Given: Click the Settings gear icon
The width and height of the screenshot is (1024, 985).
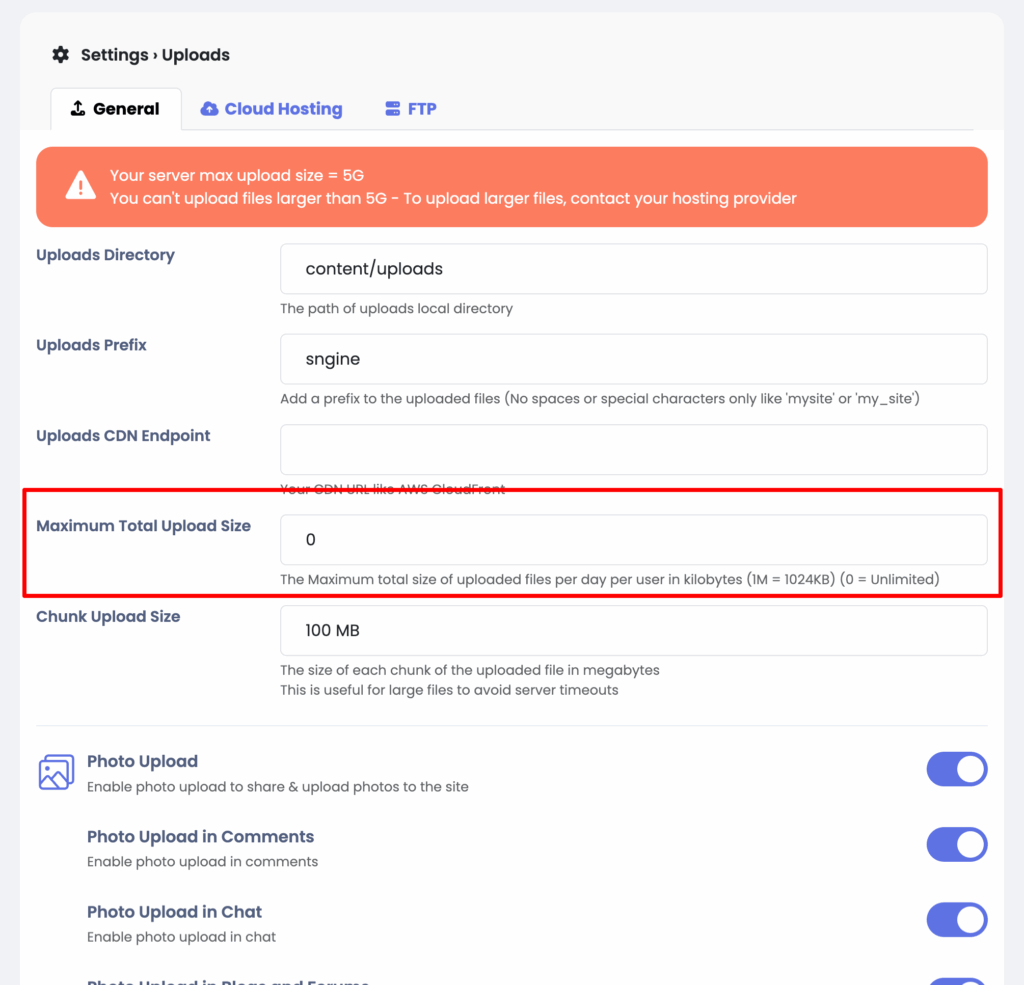Looking at the screenshot, I should pos(61,55).
